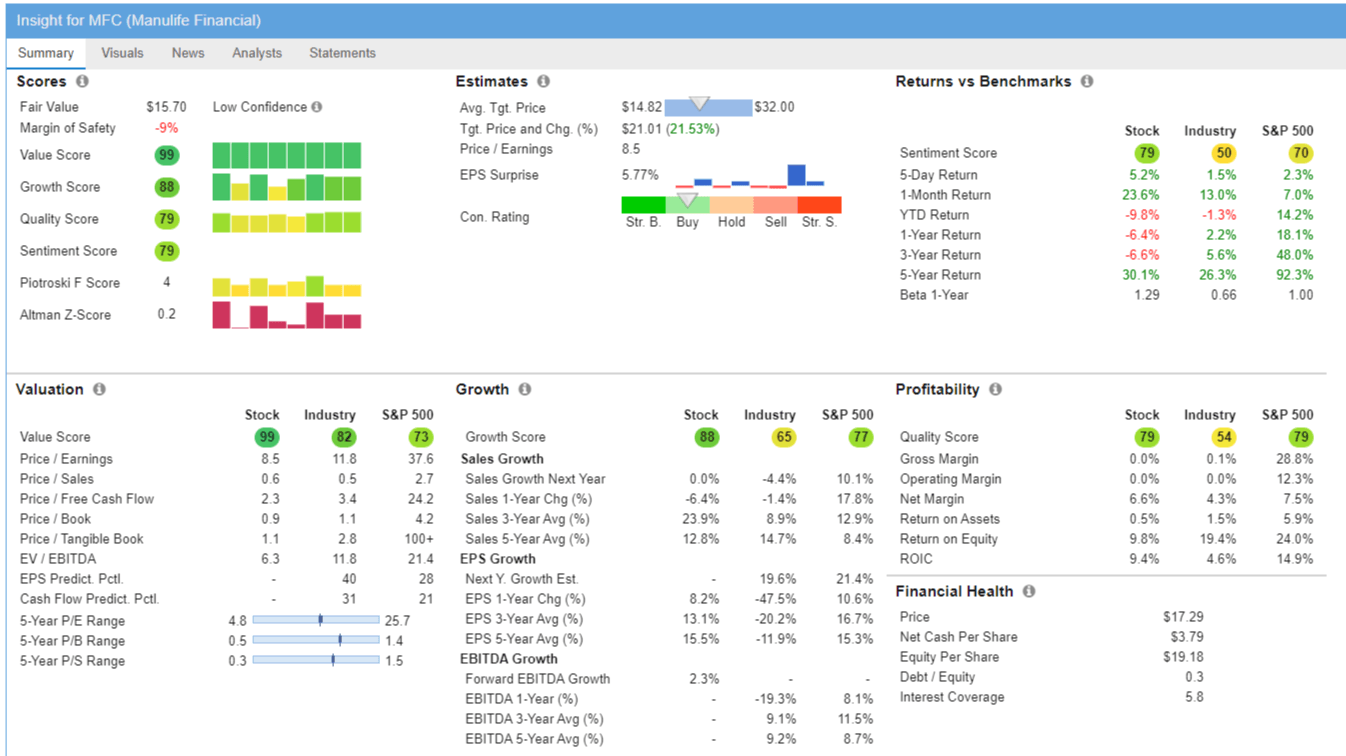Click the stock 5-Year Return 30.1% value
The height and width of the screenshot is (756, 1346).
pos(1141,275)
